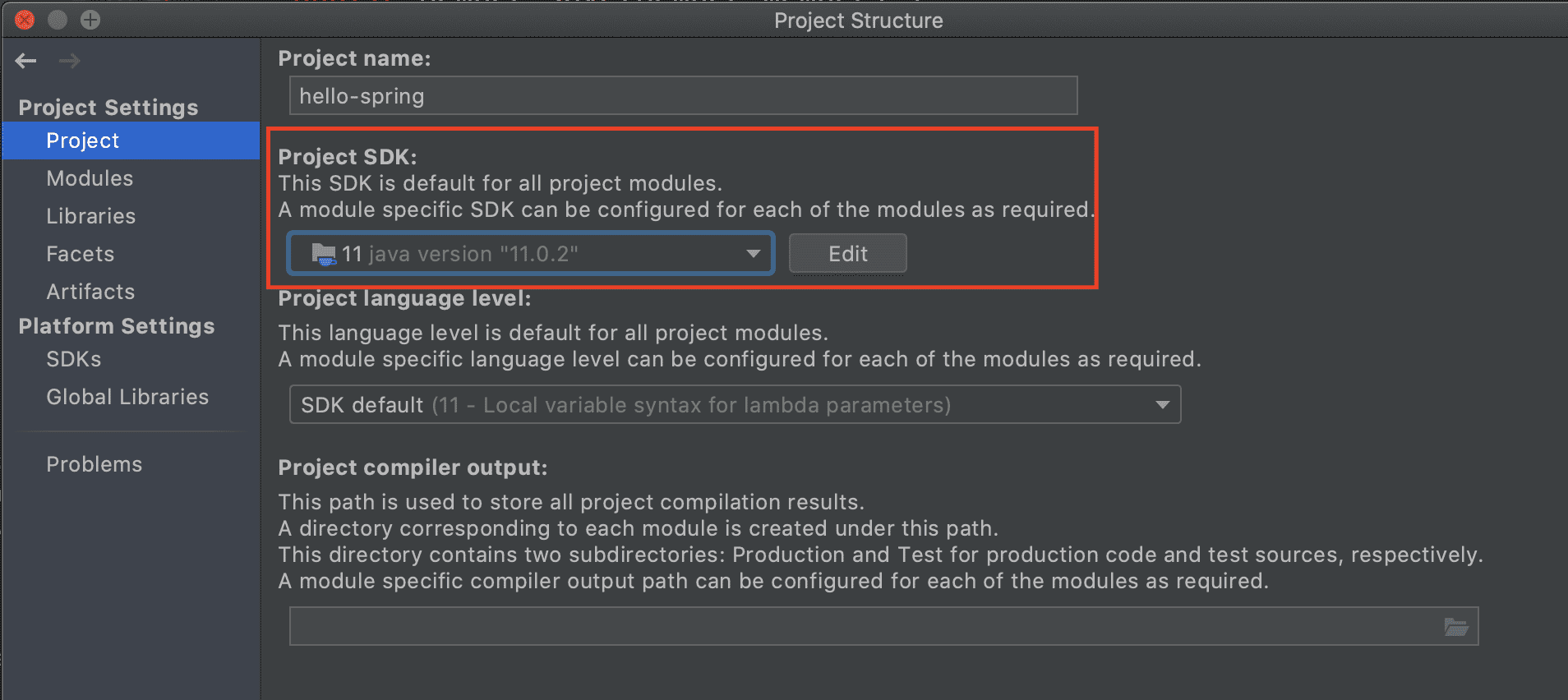Open the Modules settings section
1568x700 pixels.
(90, 178)
